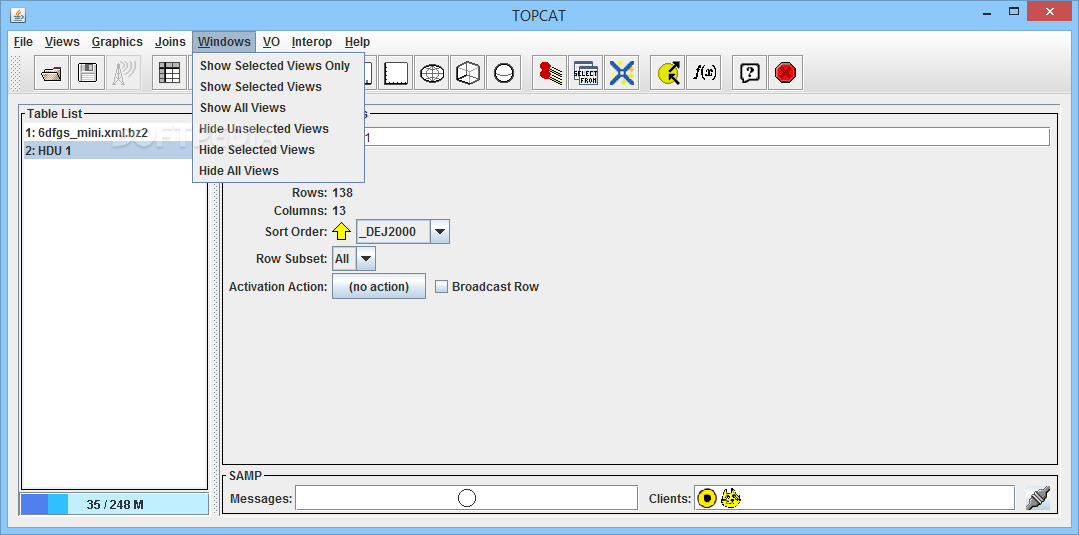Click the yellow hub client icon

click(707, 498)
